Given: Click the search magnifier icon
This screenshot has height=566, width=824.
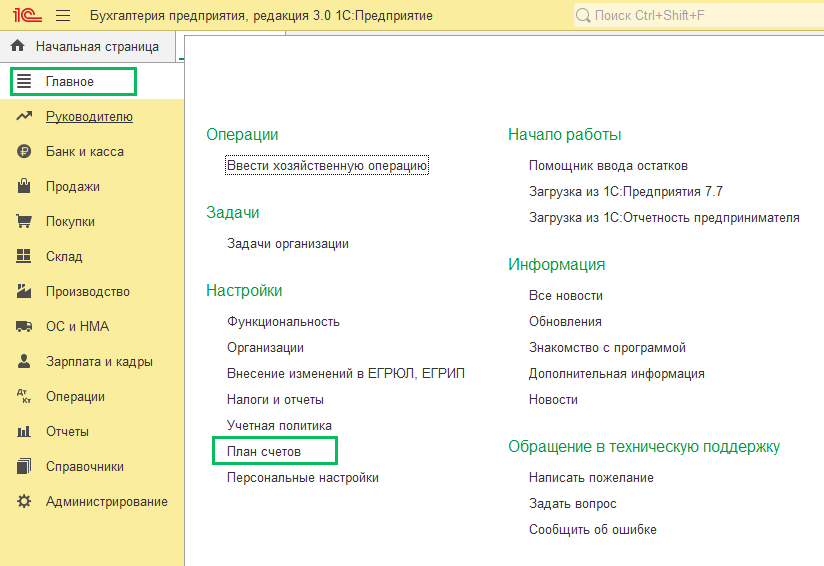Looking at the screenshot, I should [583, 15].
